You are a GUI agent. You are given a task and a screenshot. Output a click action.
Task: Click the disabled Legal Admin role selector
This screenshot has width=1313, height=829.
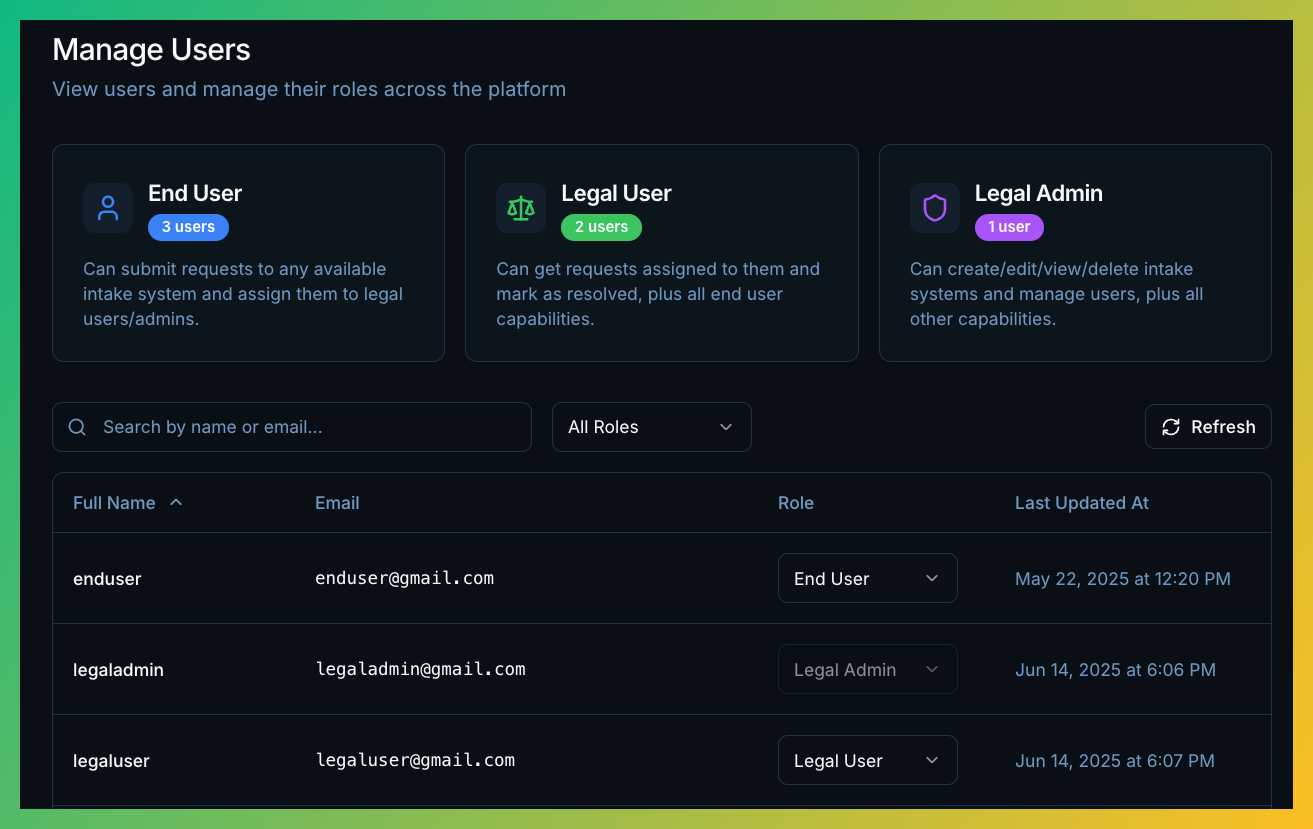(x=867, y=669)
